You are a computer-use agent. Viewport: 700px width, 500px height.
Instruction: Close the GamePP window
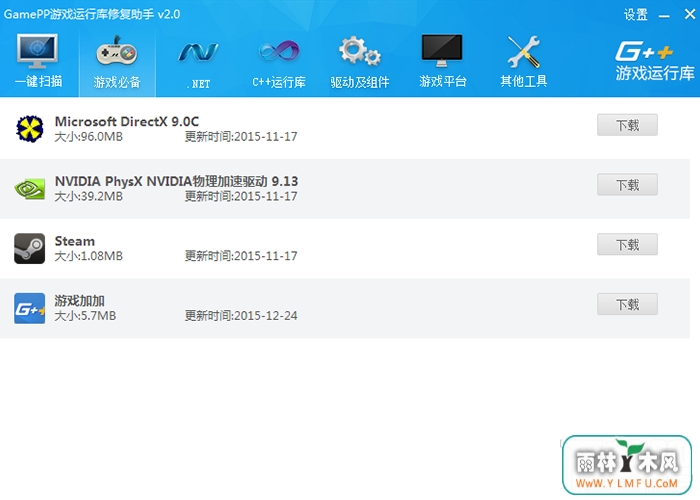(x=690, y=15)
